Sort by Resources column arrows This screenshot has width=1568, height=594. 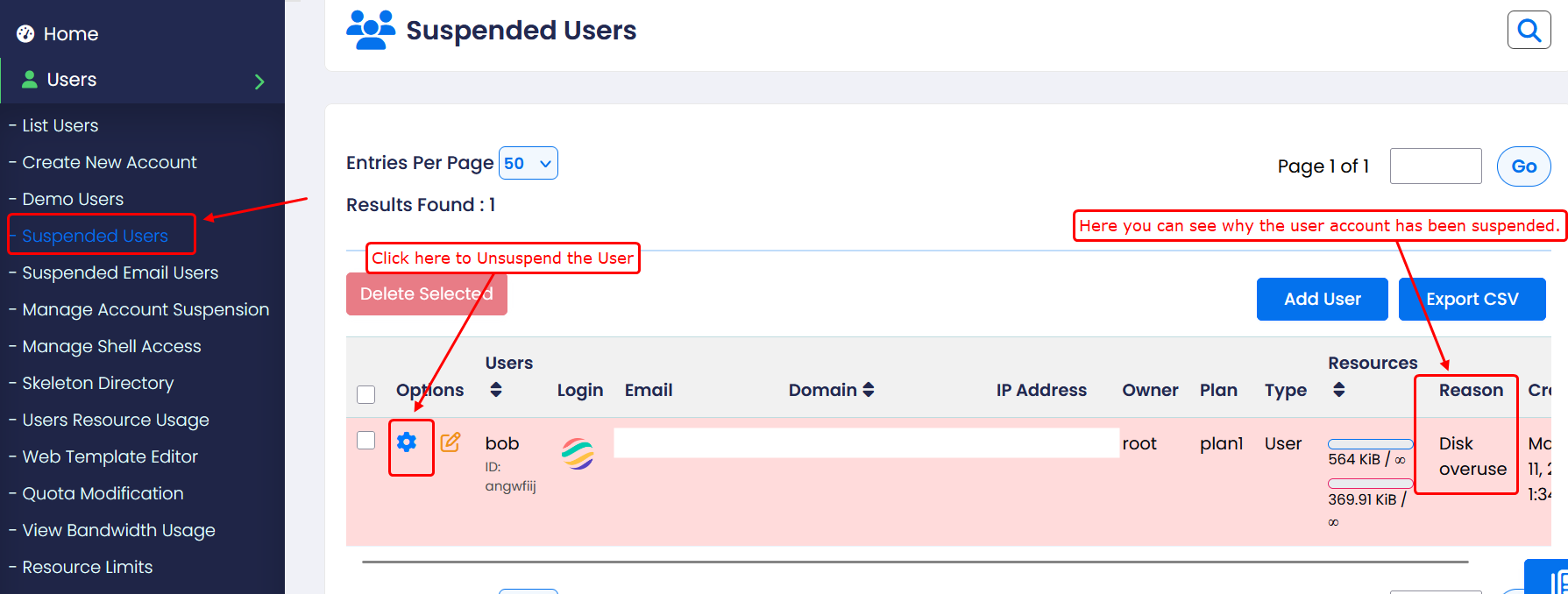pyautogui.click(x=1338, y=390)
